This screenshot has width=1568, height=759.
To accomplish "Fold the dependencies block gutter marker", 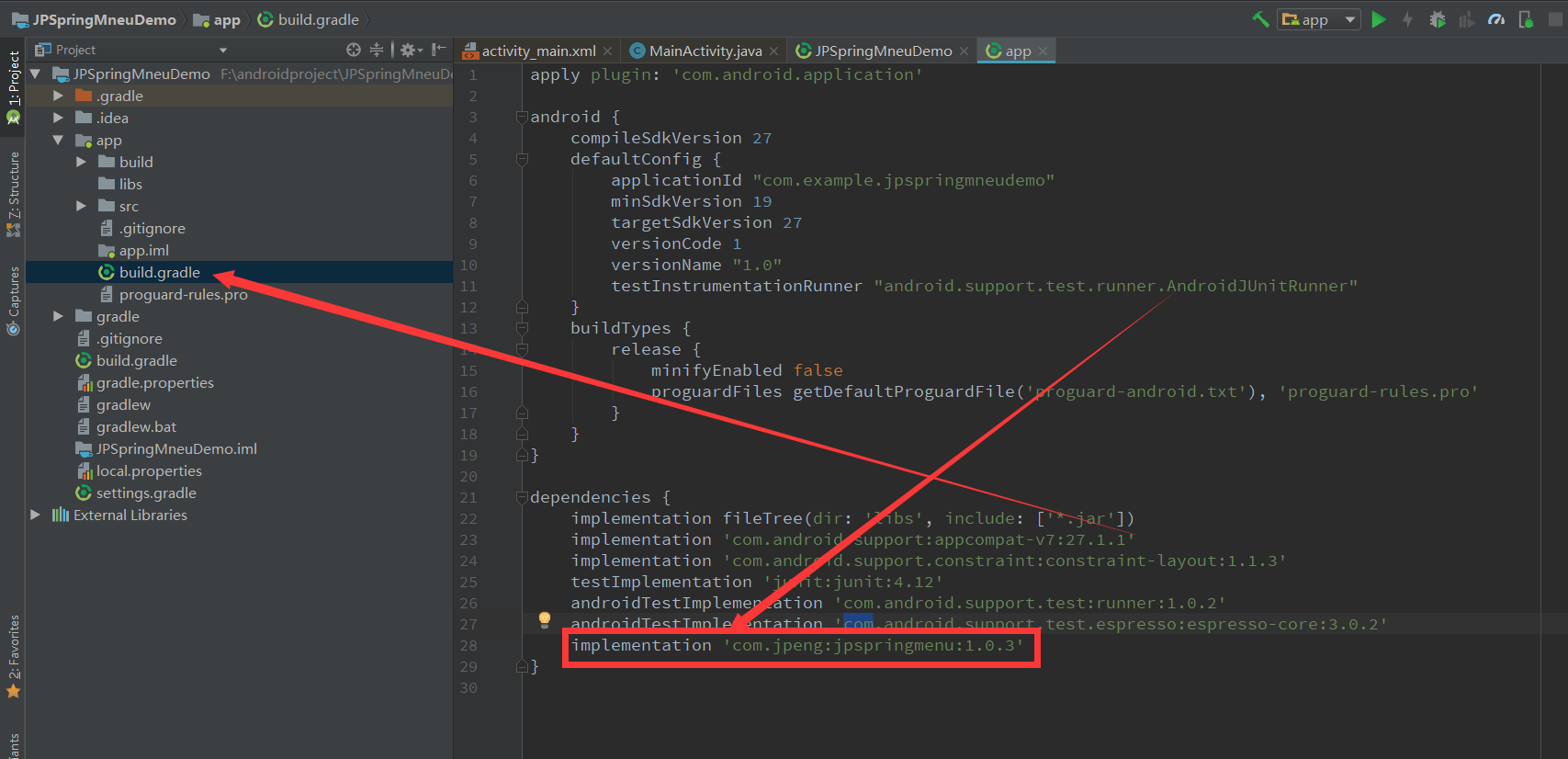I will click(x=522, y=497).
